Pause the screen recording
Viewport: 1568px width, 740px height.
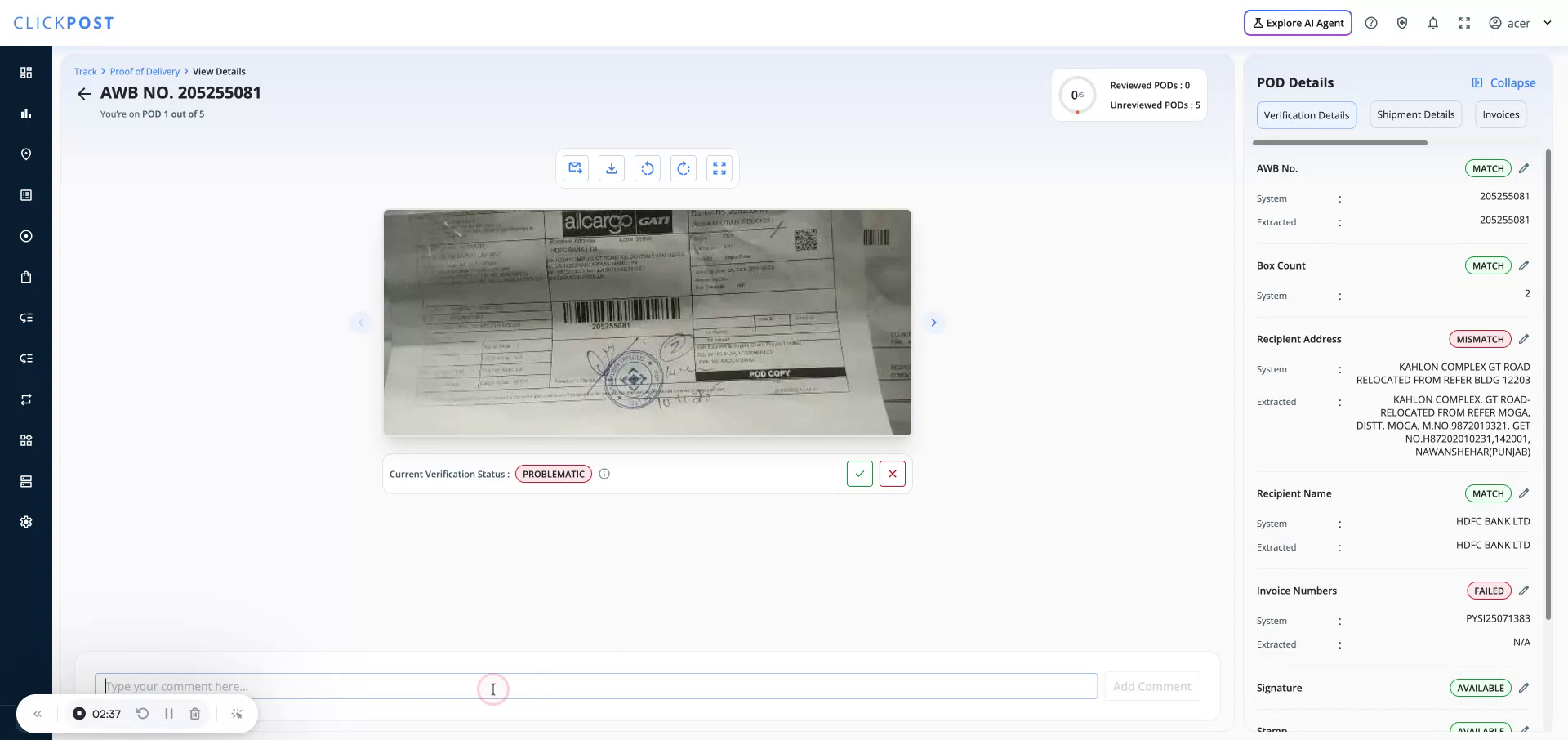coord(169,713)
